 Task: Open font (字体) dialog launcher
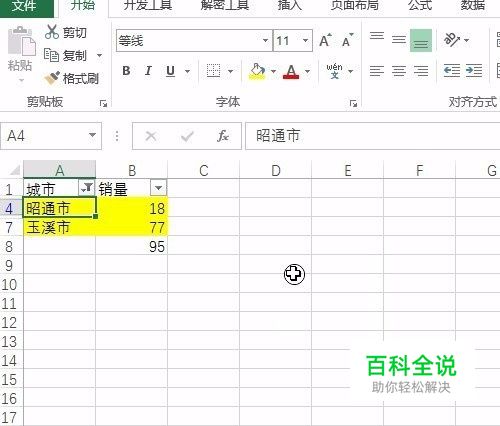(x=353, y=104)
